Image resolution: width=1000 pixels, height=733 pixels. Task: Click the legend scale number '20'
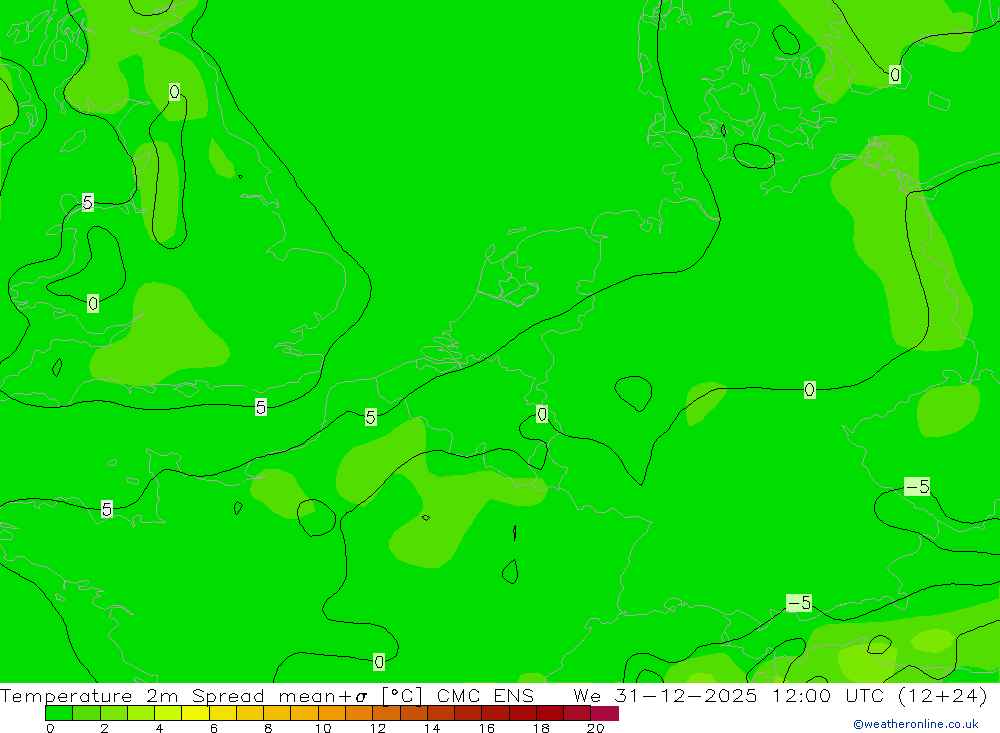pyautogui.click(x=596, y=728)
